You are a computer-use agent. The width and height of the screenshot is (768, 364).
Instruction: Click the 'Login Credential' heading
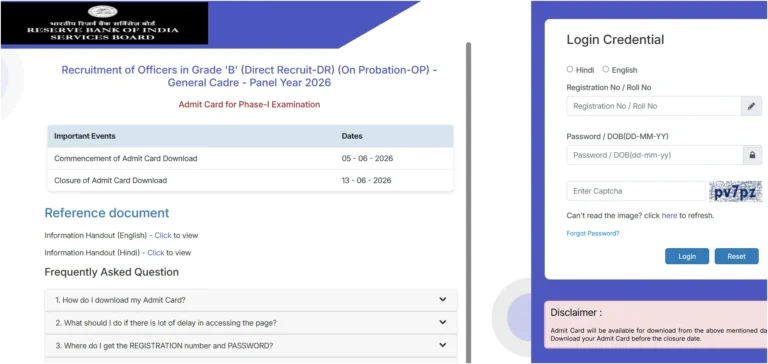pyautogui.click(x=615, y=40)
